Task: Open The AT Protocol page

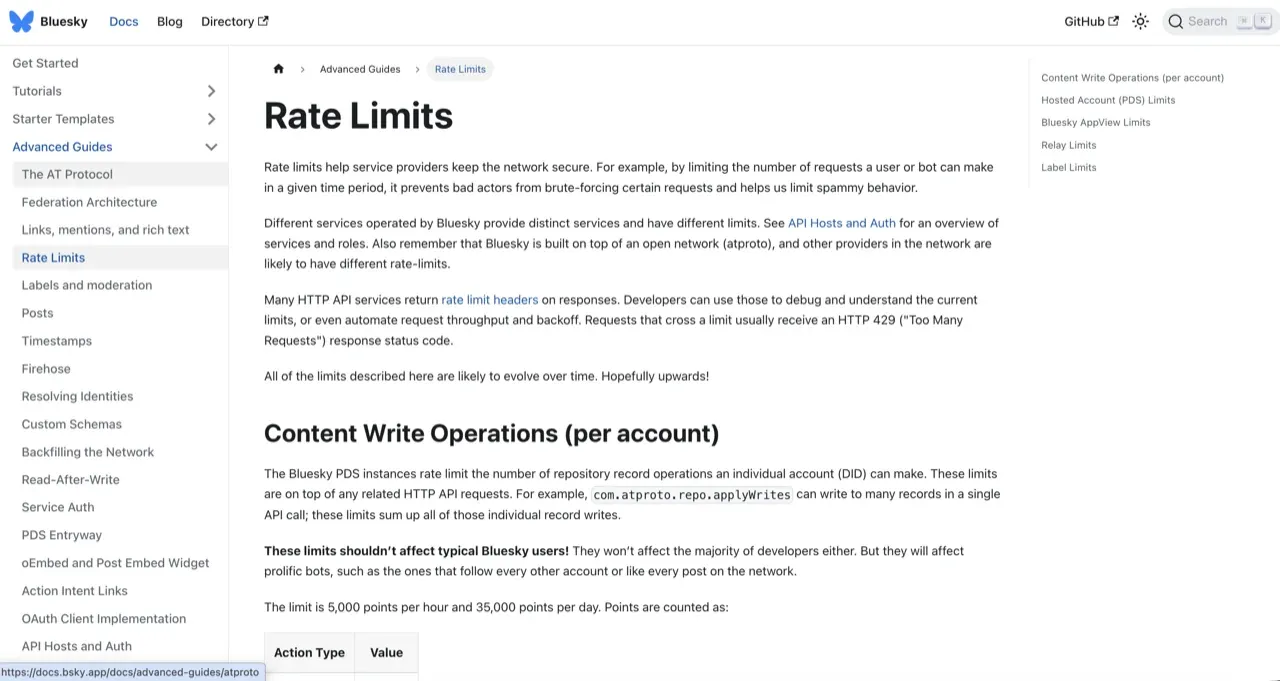Action: (x=67, y=174)
